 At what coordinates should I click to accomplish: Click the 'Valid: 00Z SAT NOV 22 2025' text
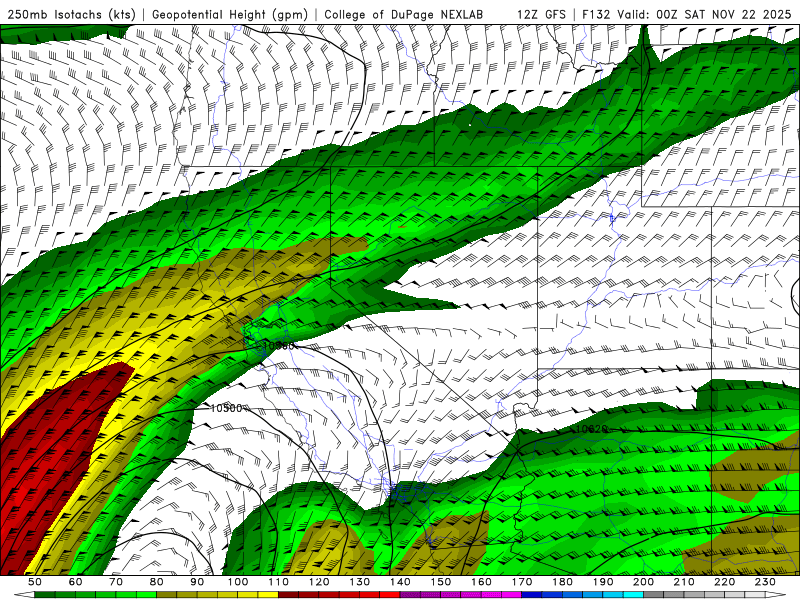(704, 14)
